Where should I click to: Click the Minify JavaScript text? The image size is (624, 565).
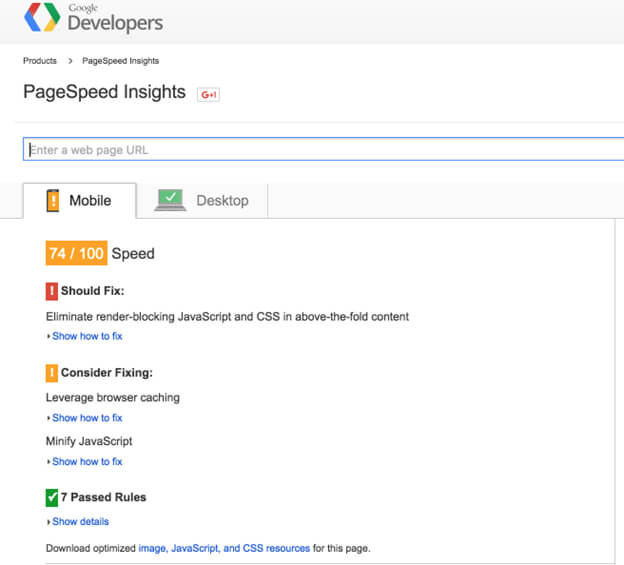(89, 441)
